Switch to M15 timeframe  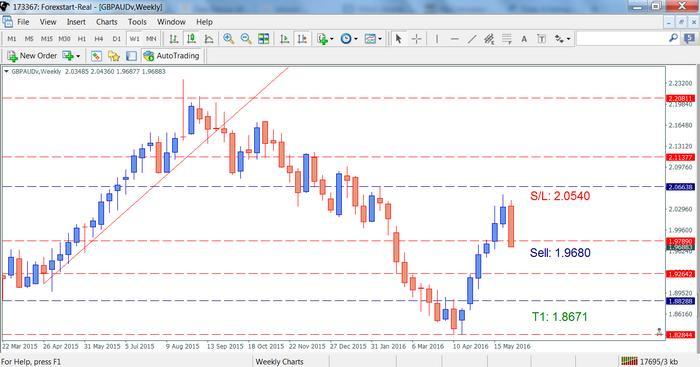pos(46,39)
